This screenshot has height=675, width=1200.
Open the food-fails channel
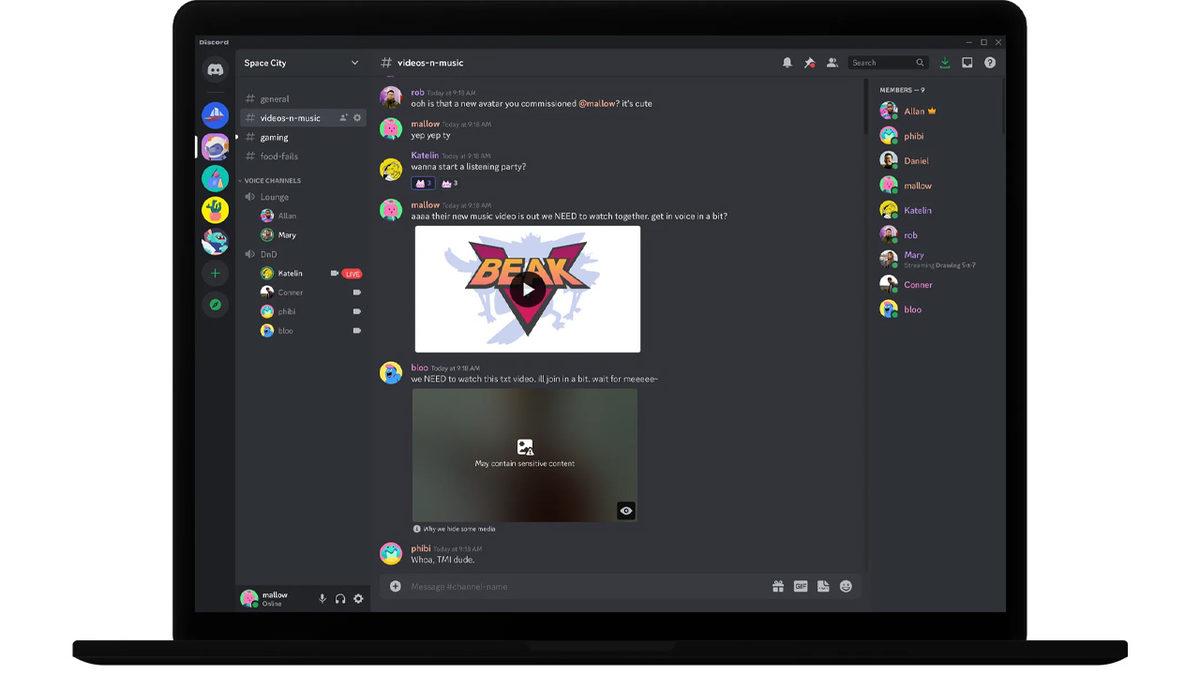[x=280, y=156]
